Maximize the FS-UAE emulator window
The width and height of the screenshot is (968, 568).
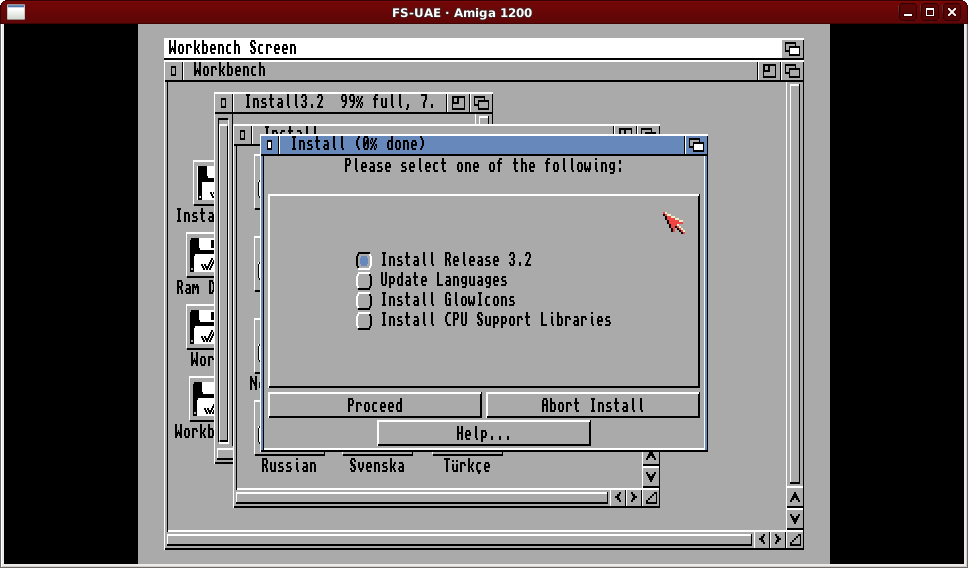point(930,12)
